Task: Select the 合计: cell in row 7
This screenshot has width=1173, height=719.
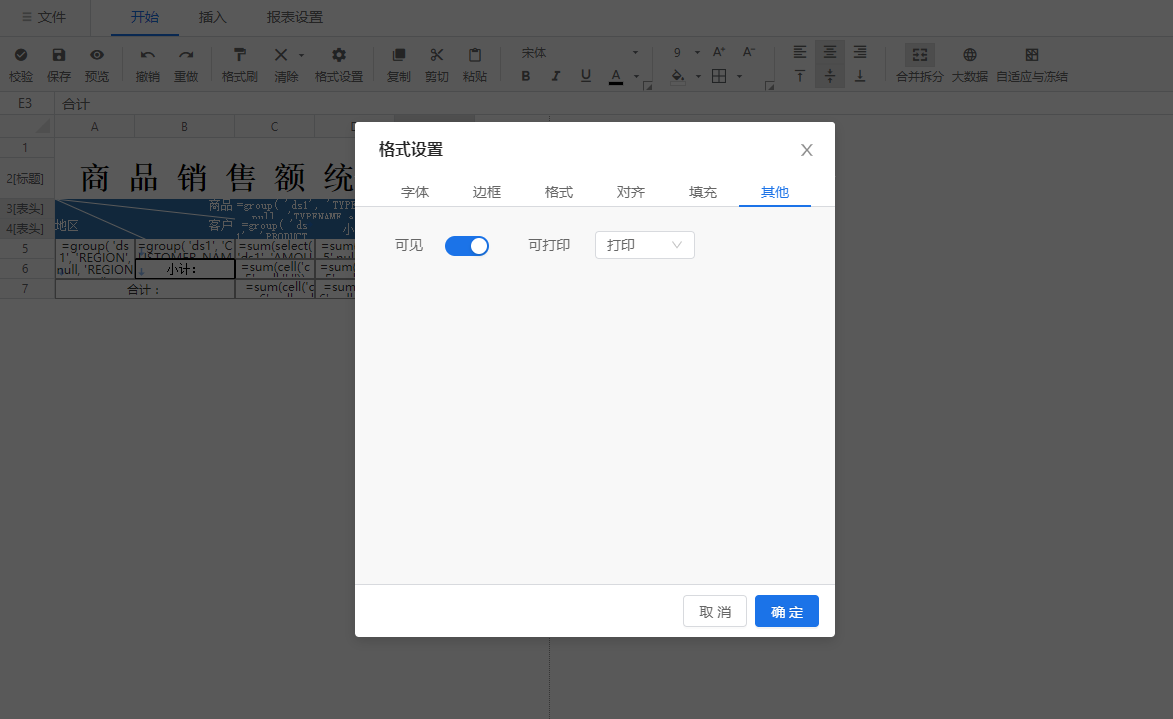Action: (145, 289)
